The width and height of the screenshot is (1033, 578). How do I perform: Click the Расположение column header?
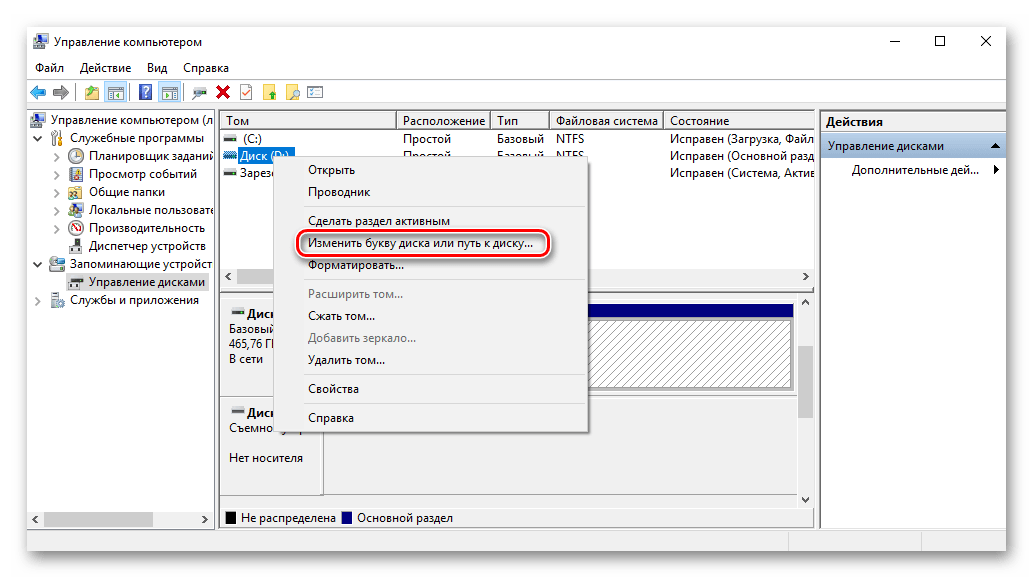(x=443, y=121)
